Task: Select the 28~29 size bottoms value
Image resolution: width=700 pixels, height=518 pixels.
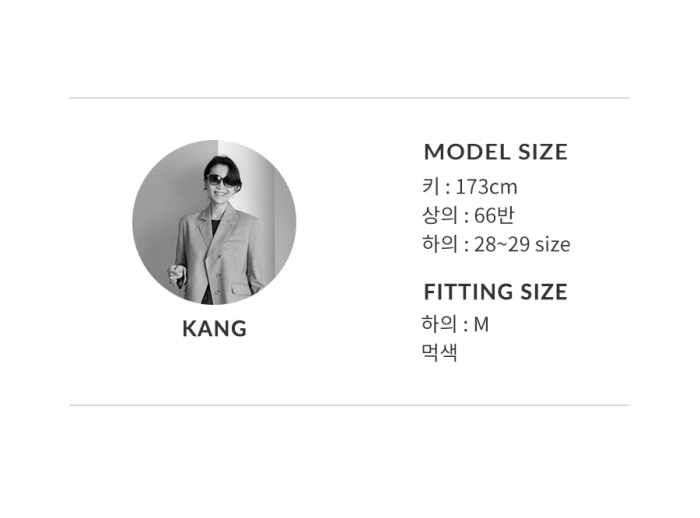Action: click(522, 245)
